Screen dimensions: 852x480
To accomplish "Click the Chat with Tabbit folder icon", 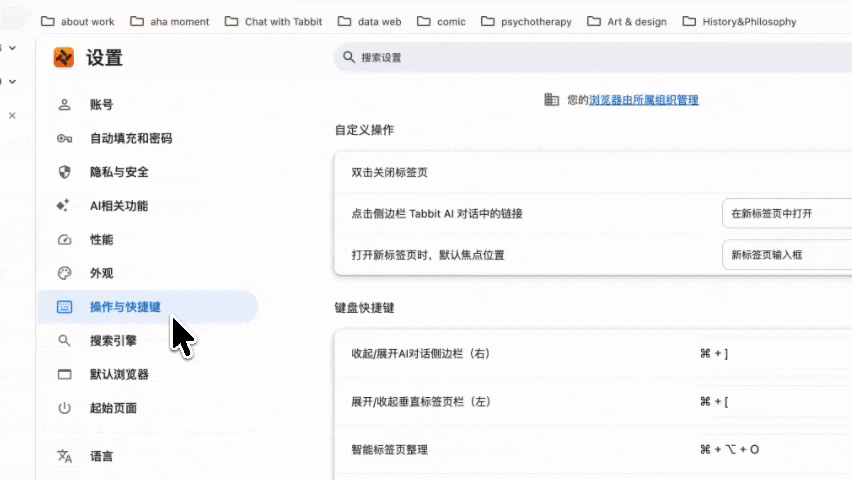I will [231, 21].
